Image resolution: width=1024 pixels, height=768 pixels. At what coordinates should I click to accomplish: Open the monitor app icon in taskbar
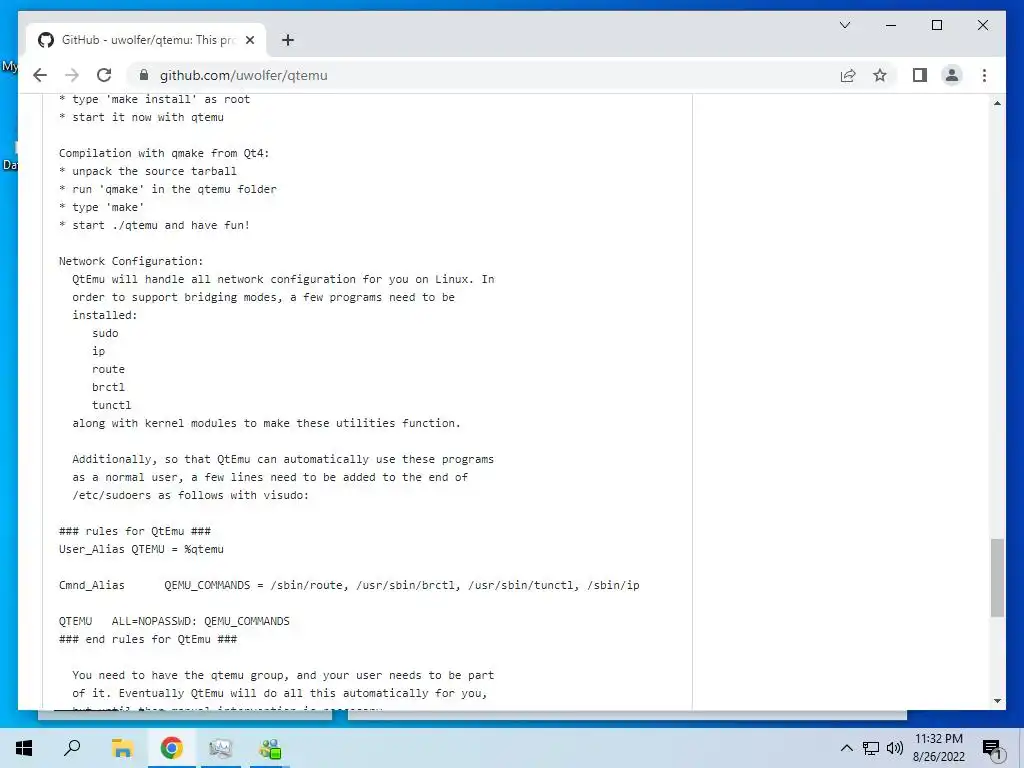coord(221,748)
